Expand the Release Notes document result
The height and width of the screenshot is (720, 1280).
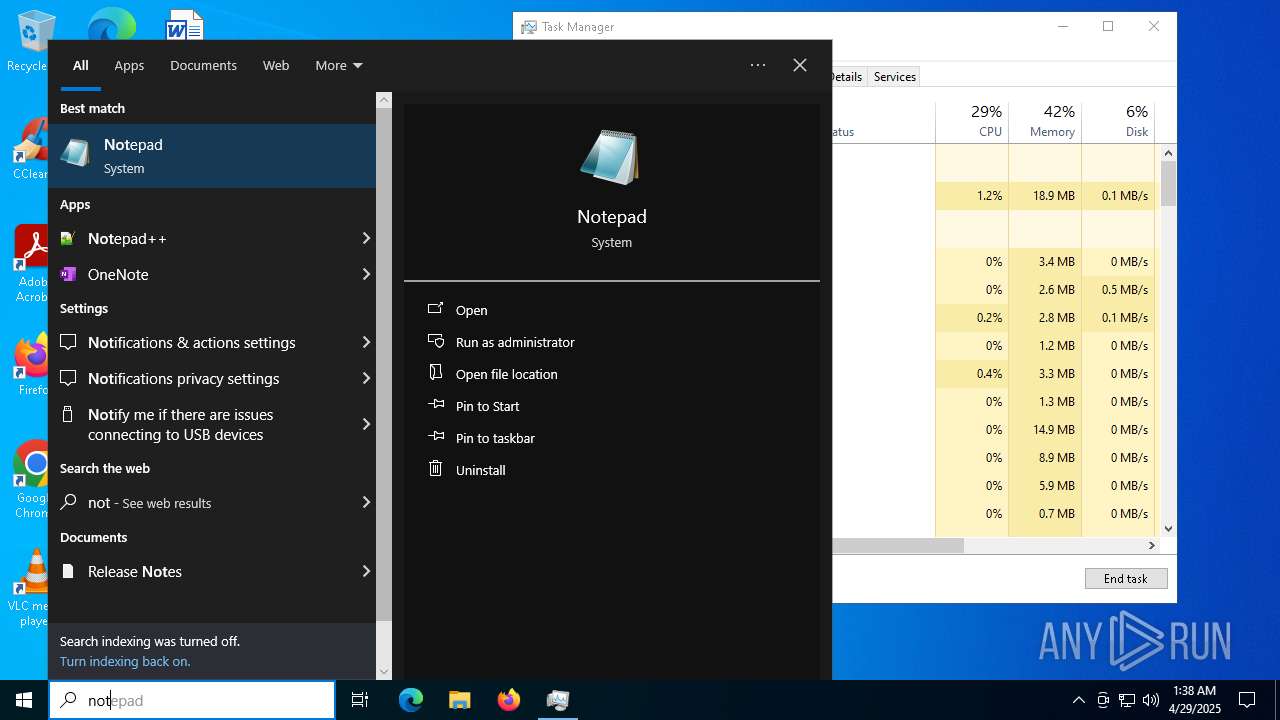point(366,571)
